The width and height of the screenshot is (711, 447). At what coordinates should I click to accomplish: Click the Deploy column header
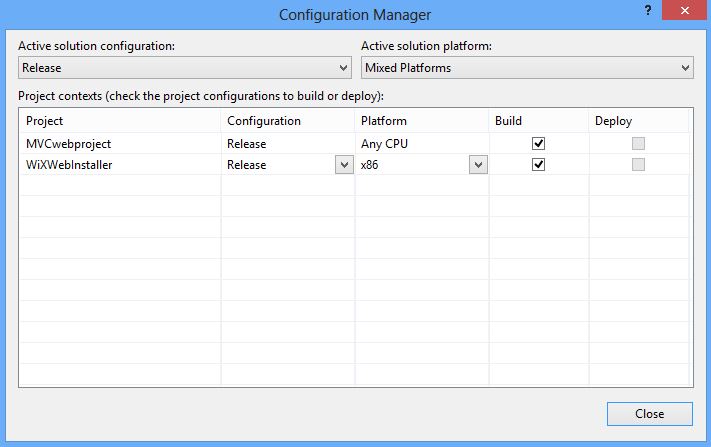pyautogui.click(x=639, y=121)
